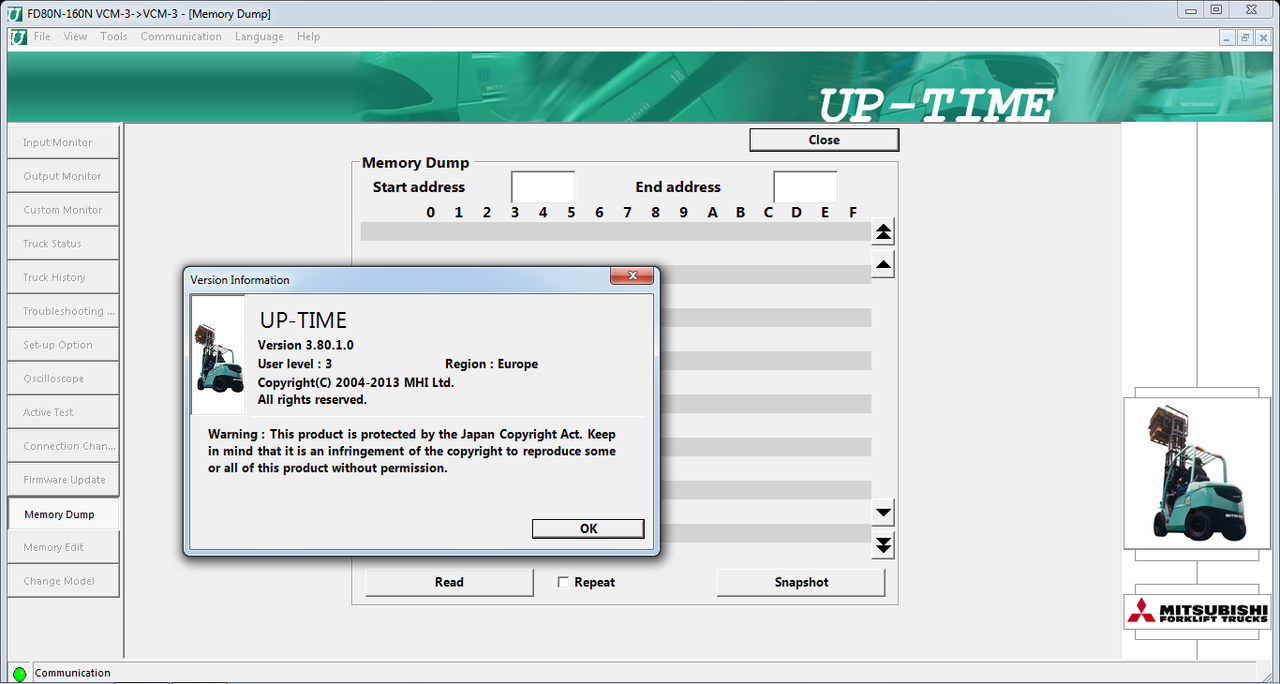1280x684 pixels.
Task: Click the Close button above Memory Dump
Action: (824, 140)
